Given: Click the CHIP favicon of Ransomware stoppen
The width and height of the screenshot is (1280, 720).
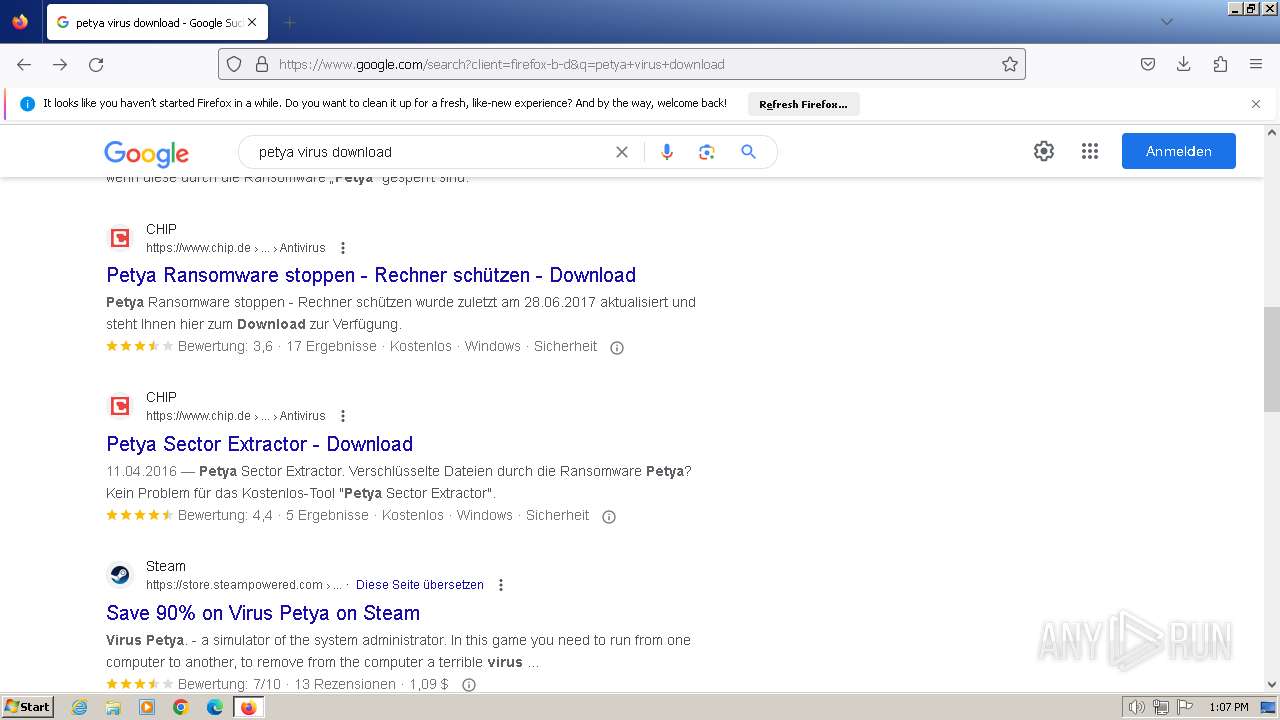Looking at the screenshot, I should pyautogui.click(x=120, y=238).
